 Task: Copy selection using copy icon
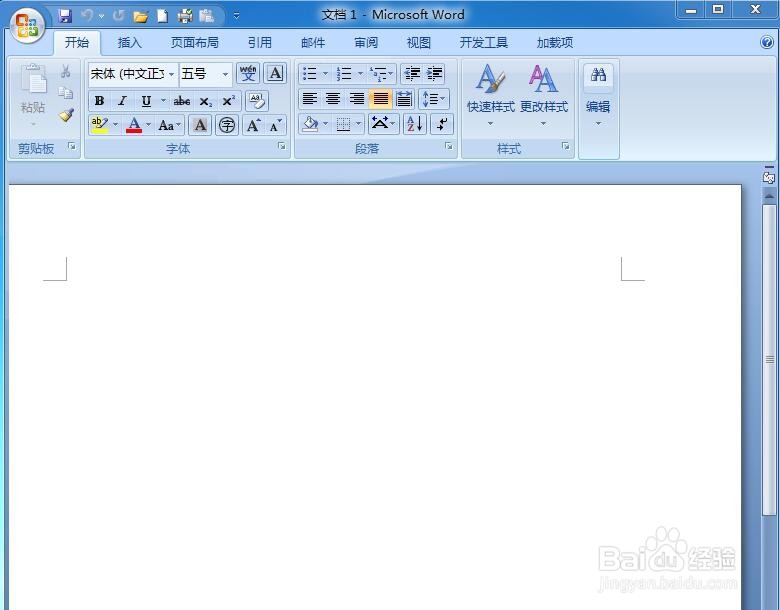click(65, 93)
